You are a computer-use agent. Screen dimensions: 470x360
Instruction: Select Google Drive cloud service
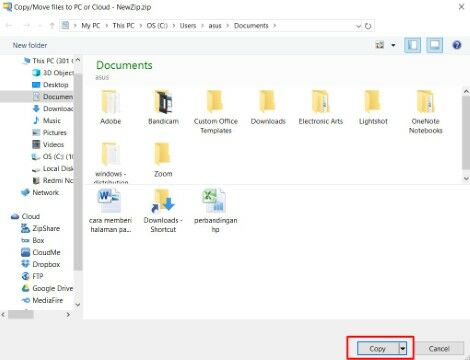(47, 289)
